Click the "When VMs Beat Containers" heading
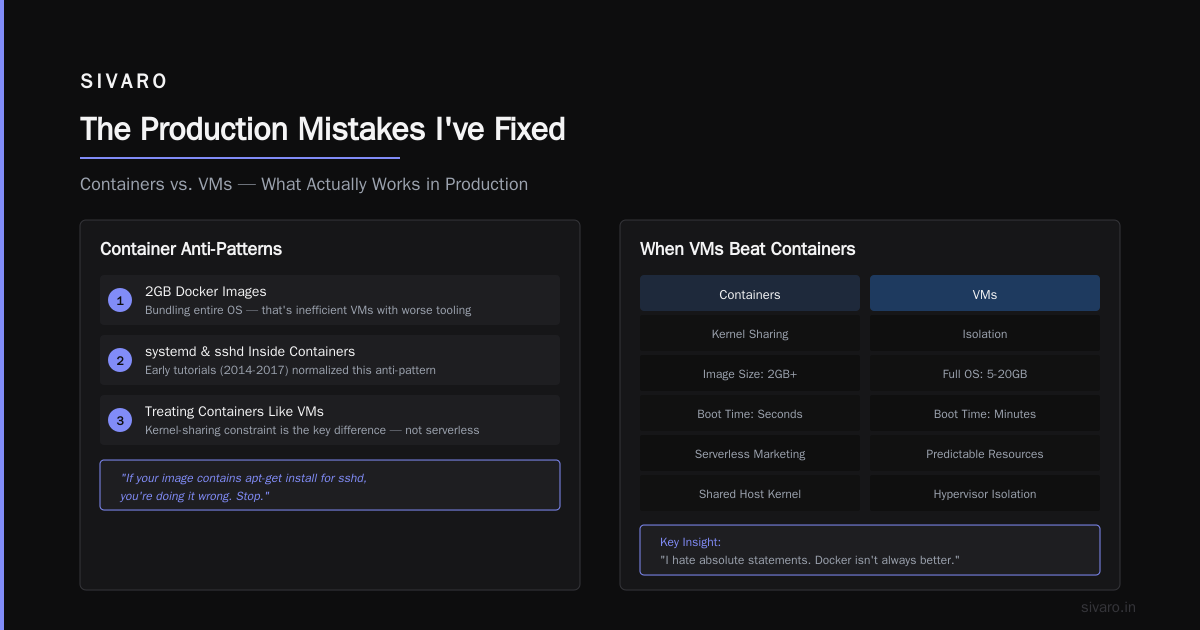The height and width of the screenshot is (630, 1200). 748,249
